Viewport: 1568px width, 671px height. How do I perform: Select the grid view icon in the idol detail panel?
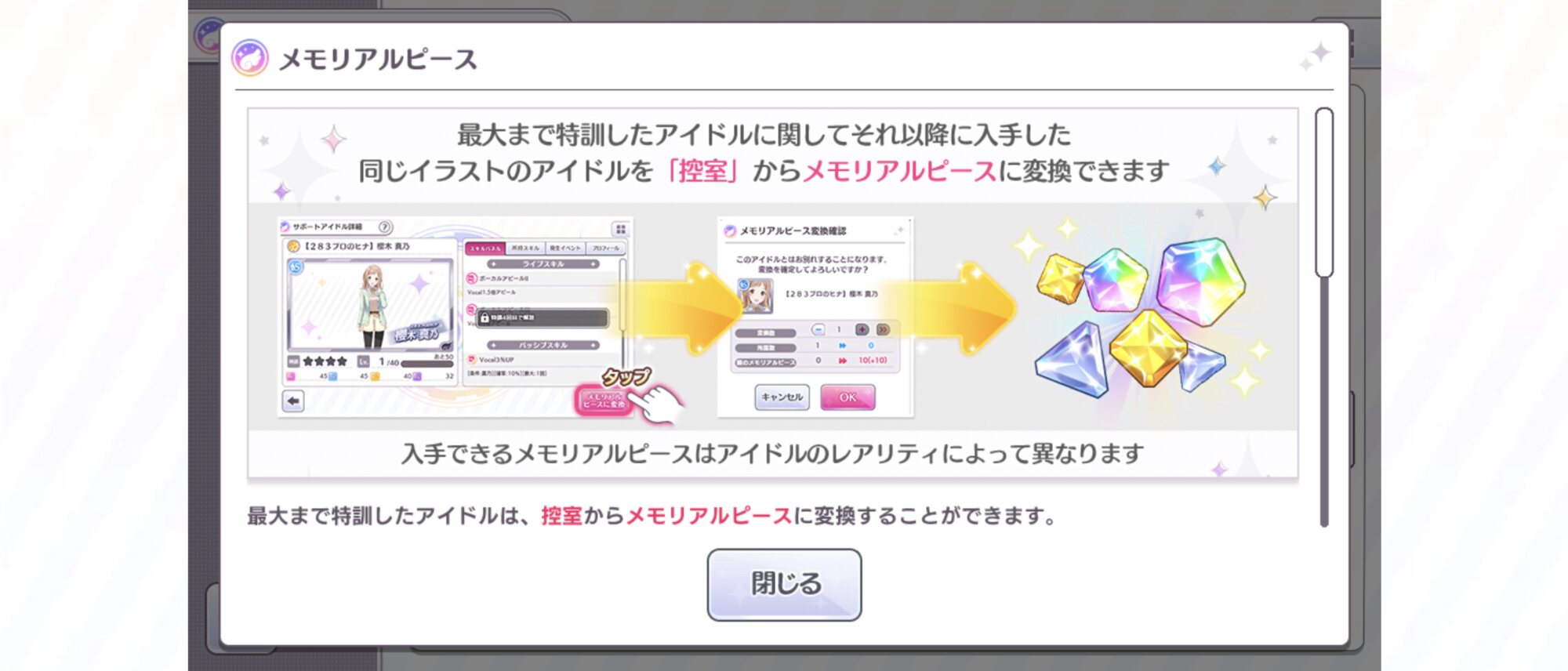[x=621, y=229]
